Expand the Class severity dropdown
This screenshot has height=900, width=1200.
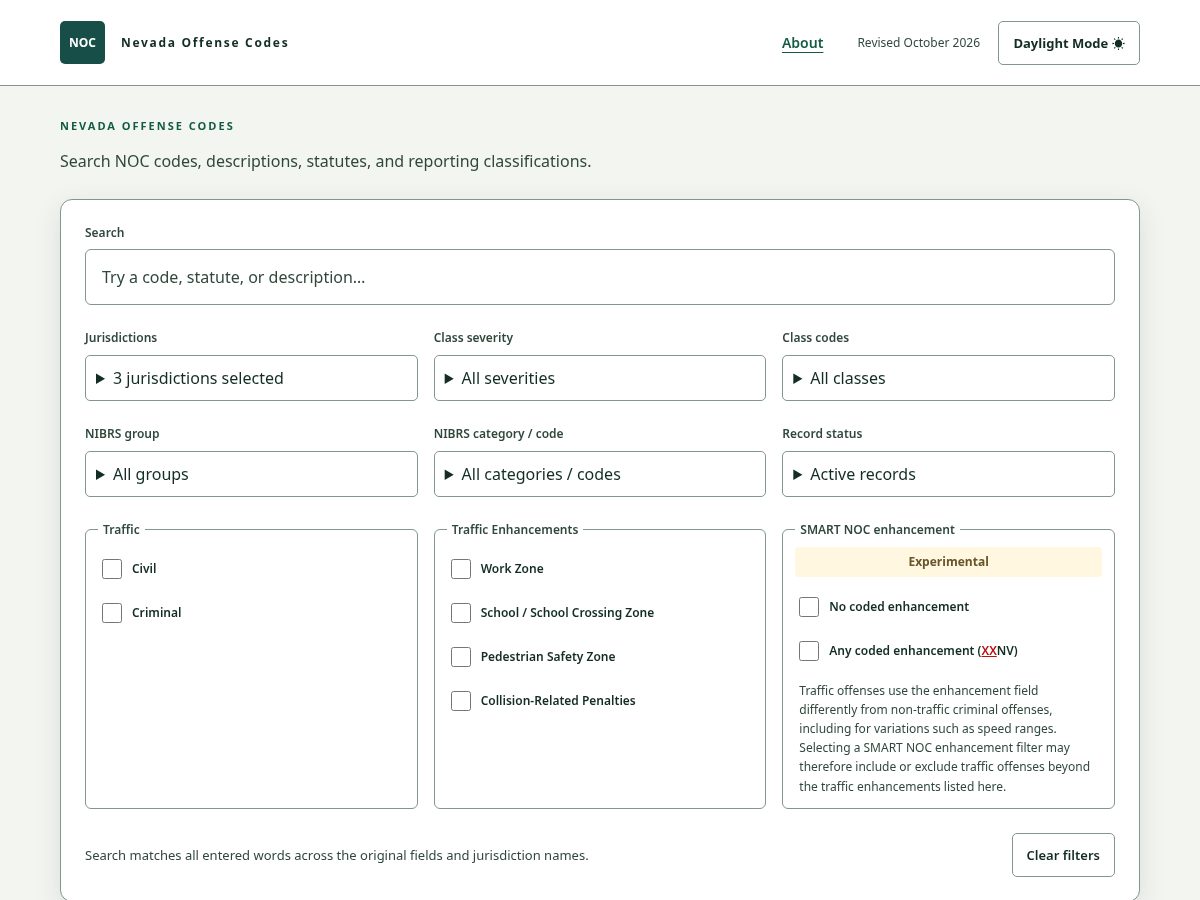coord(600,378)
